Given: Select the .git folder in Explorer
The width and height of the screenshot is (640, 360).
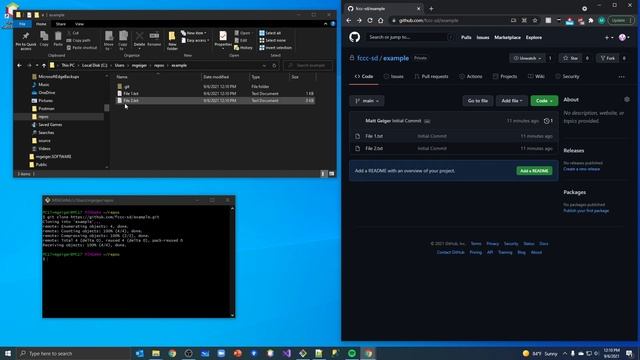Looking at the screenshot, I should 127,87.
